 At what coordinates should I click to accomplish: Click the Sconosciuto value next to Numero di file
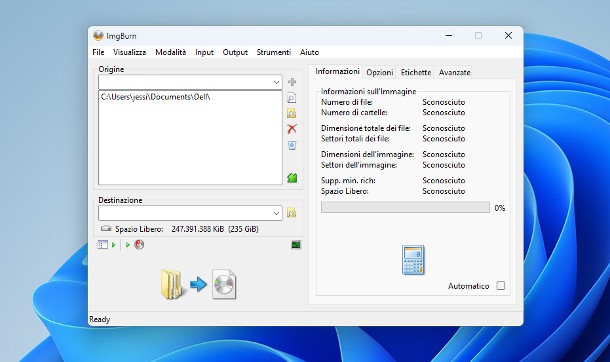443,102
